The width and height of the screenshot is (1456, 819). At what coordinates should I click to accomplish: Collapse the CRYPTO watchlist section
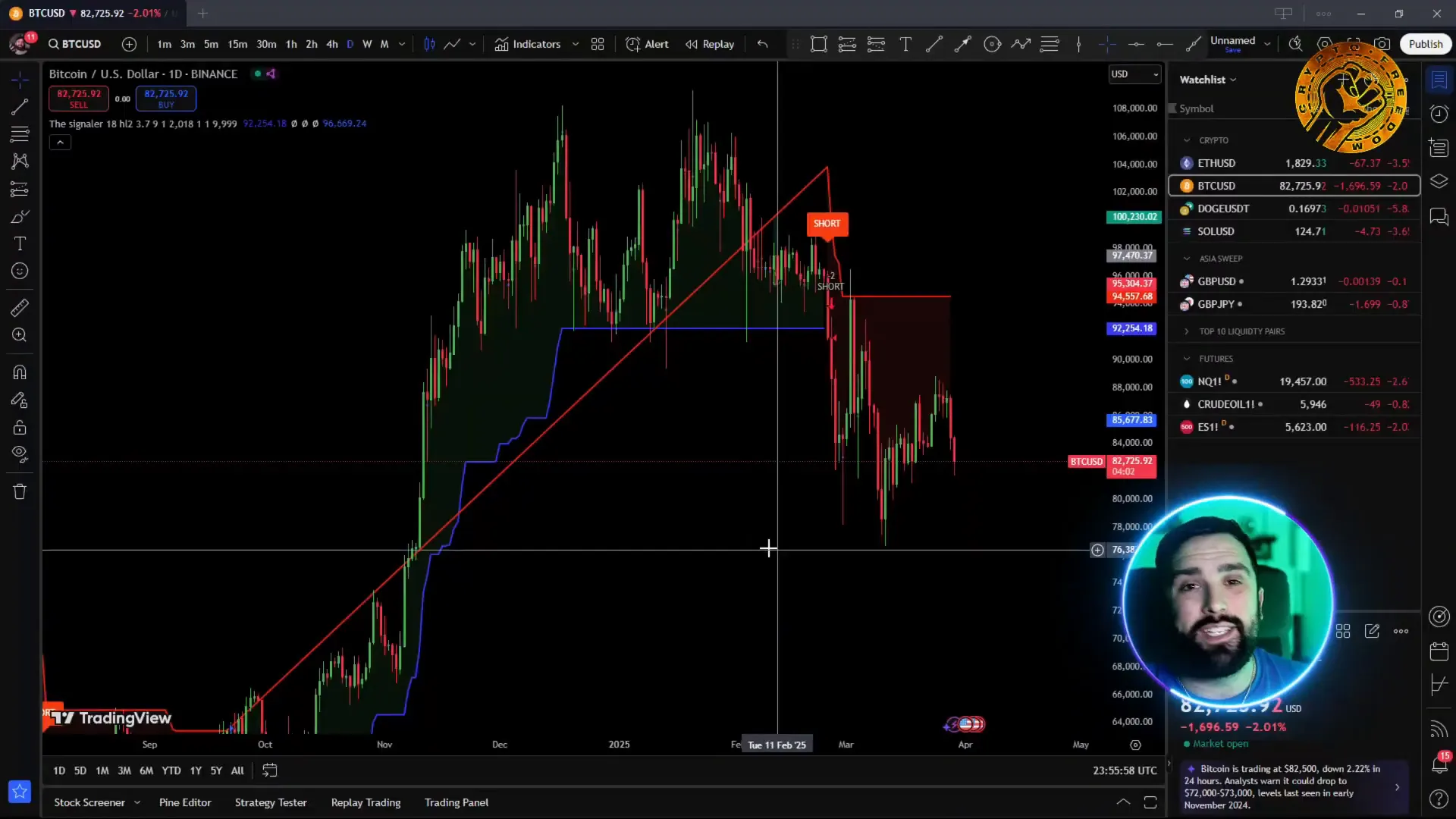1187,140
